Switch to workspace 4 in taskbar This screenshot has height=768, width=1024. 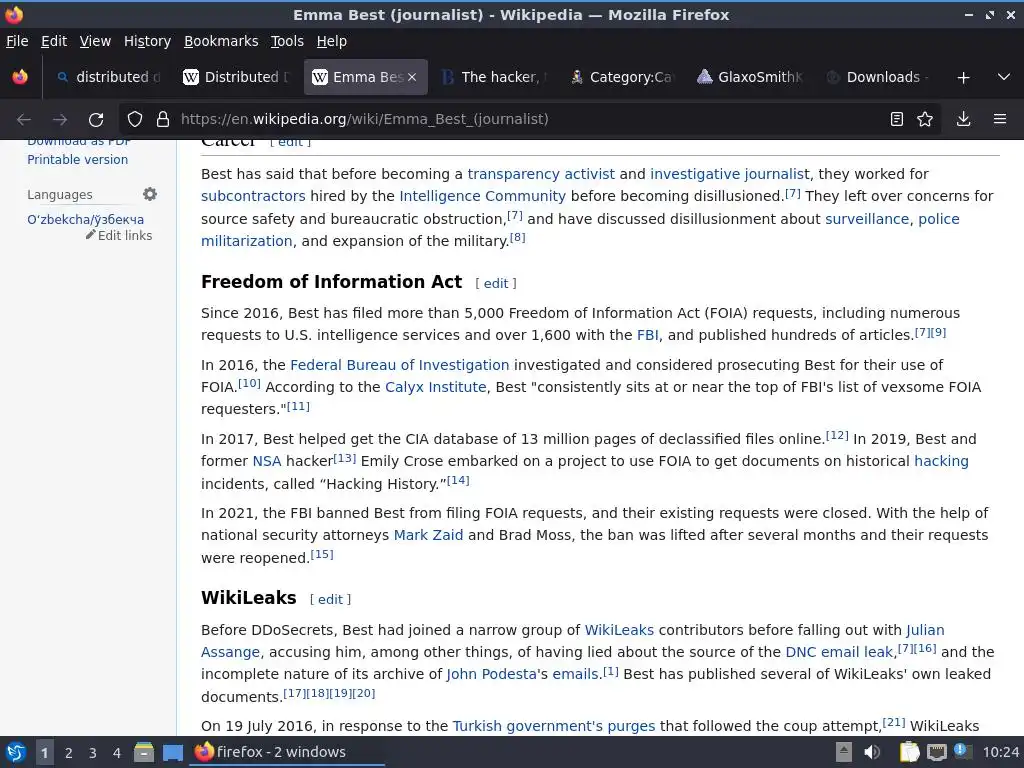click(x=117, y=753)
